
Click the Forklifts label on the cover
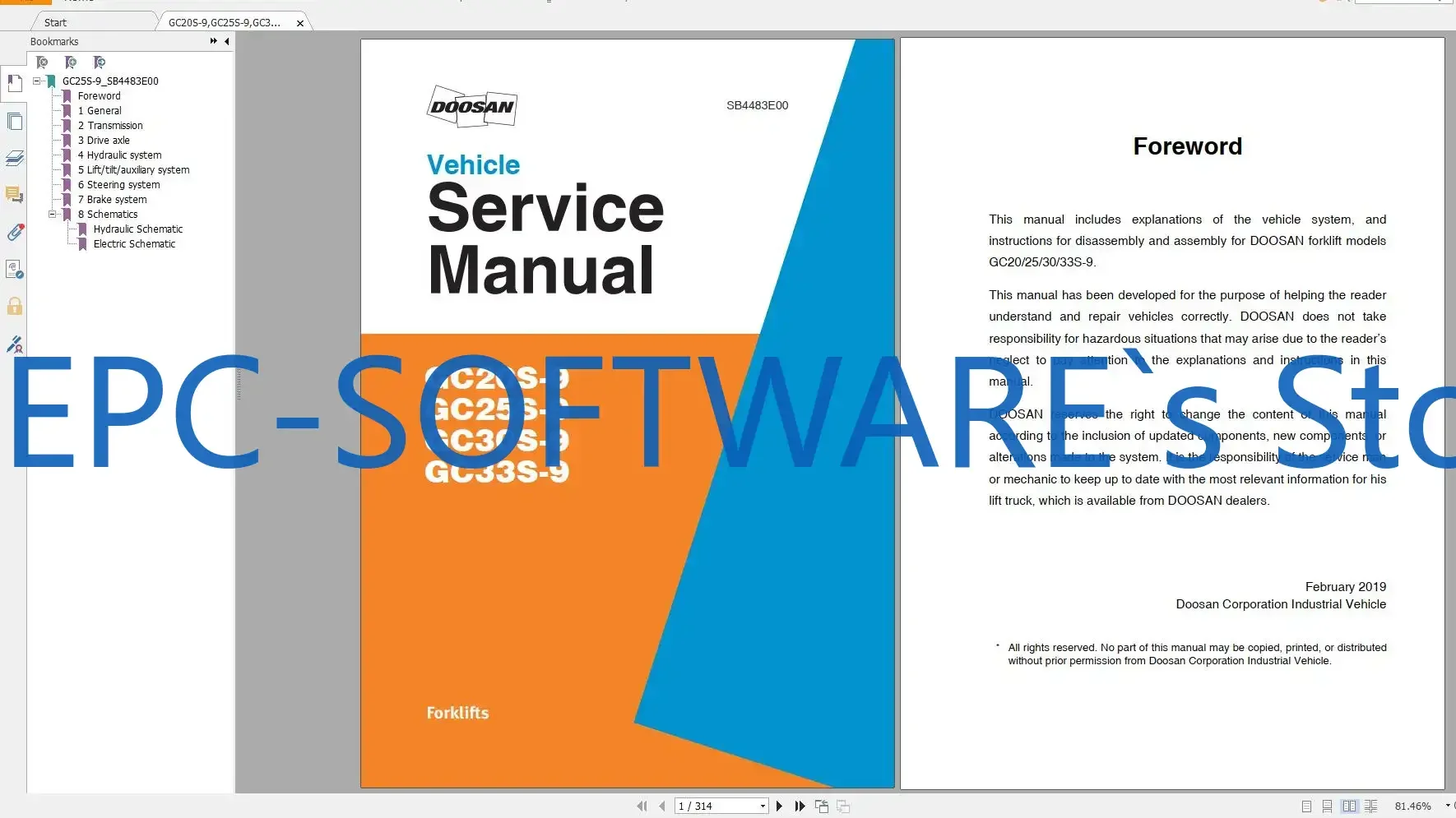[x=457, y=713]
